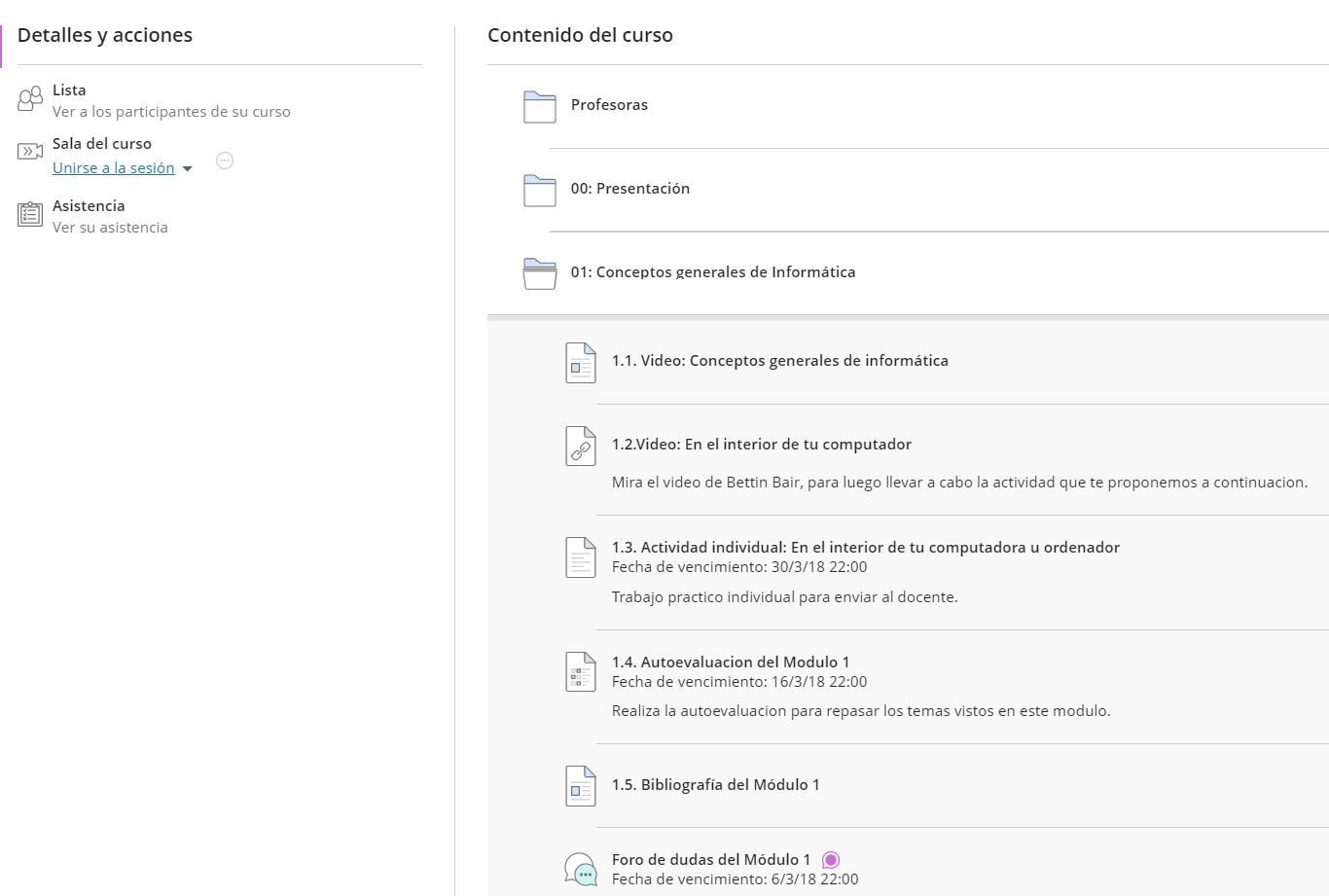Open 1.4. Autoevaluacion del Modulo 1
Viewport: 1329px width, 896px height.
coord(731,662)
